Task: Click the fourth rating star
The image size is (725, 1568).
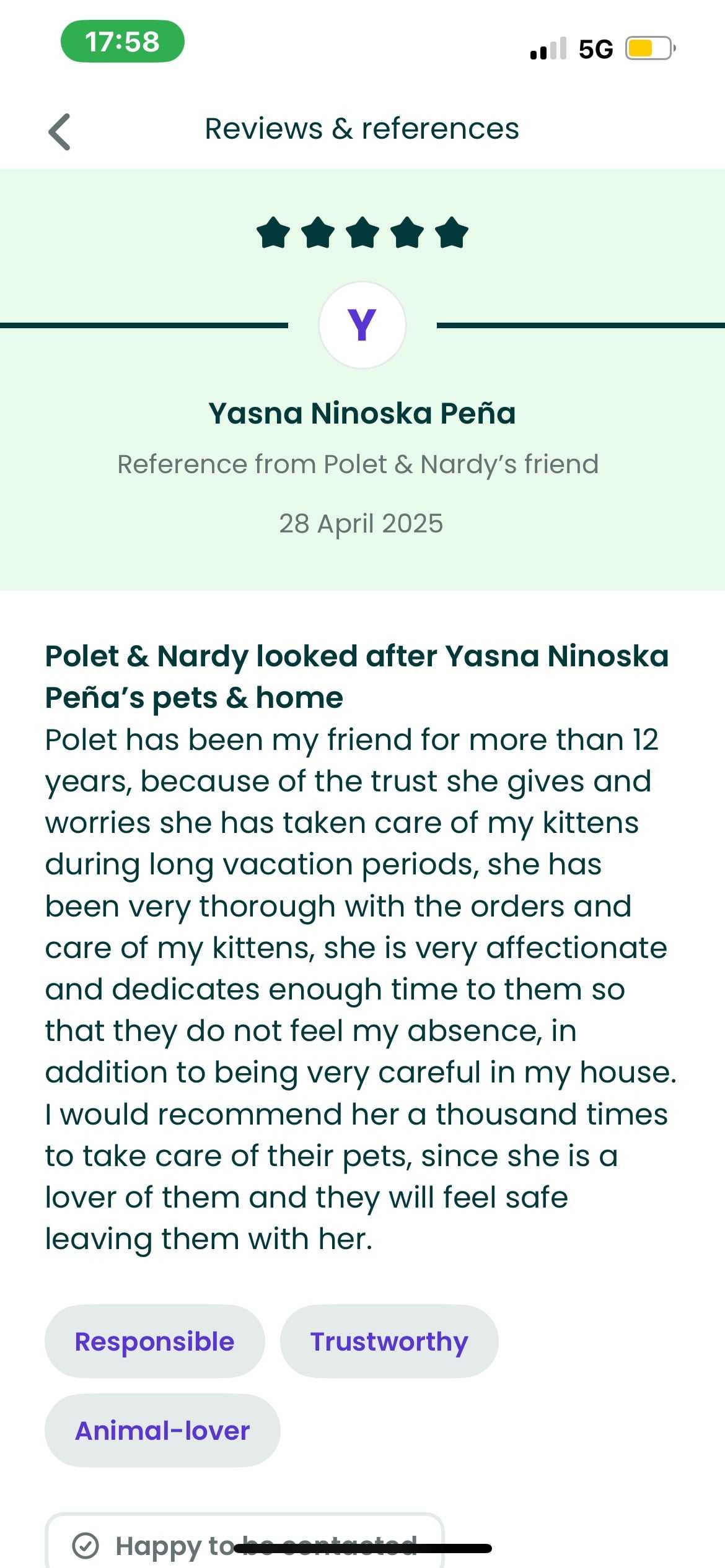Action: [407, 233]
